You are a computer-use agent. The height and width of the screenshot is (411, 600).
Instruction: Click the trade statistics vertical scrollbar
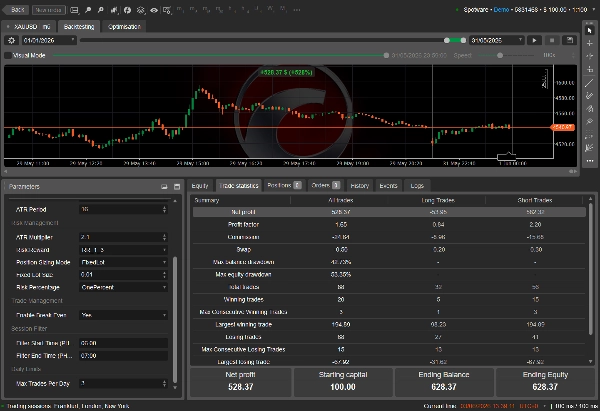point(590,268)
